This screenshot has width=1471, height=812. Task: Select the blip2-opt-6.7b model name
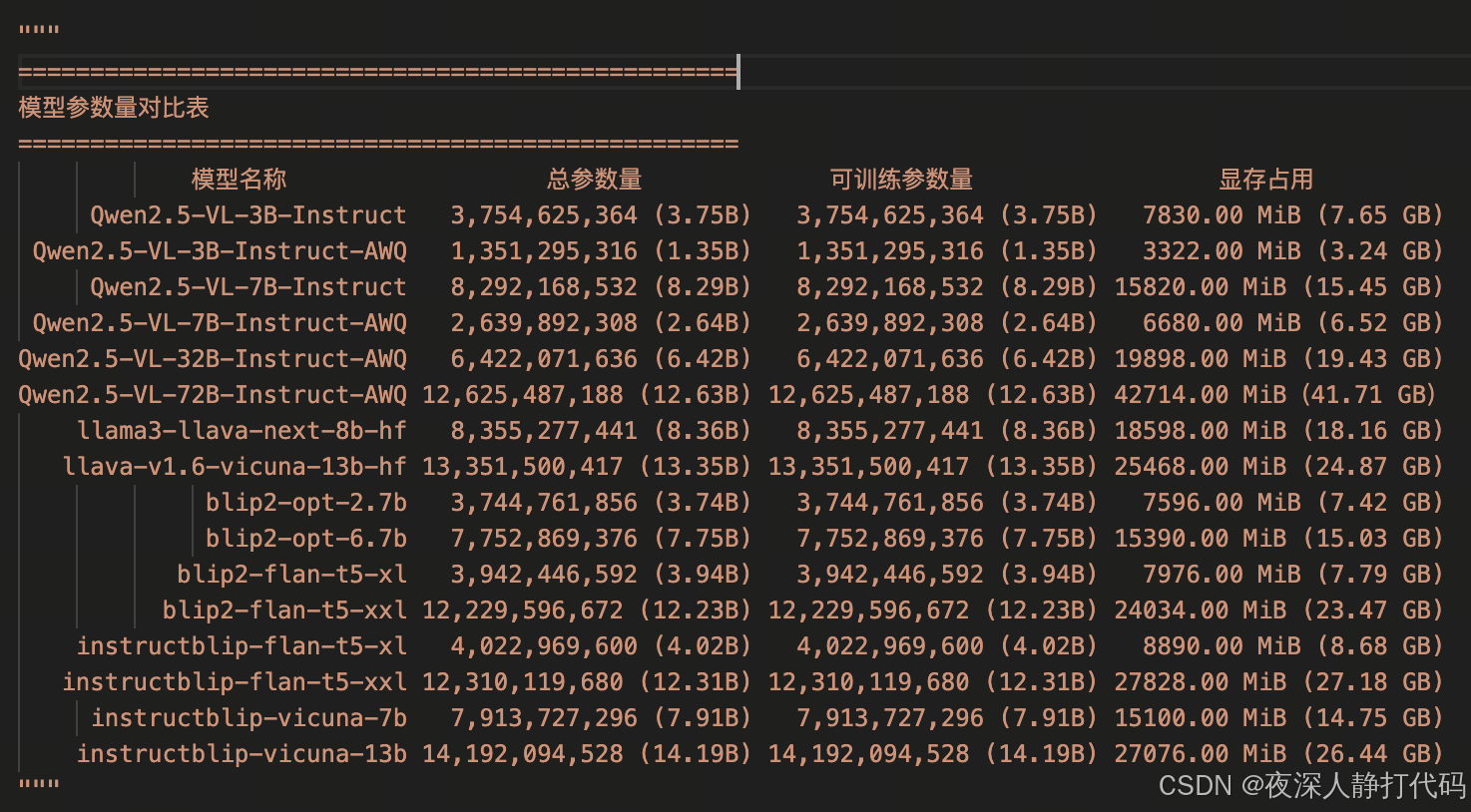coord(306,539)
